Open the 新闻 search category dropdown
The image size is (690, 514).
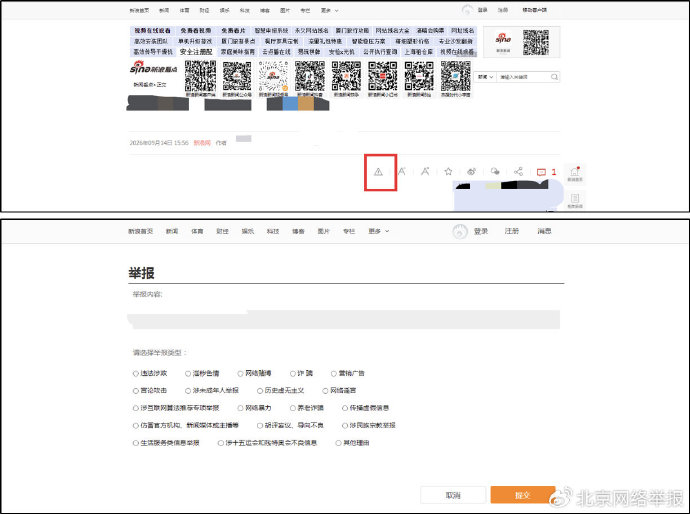coord(485,77)
